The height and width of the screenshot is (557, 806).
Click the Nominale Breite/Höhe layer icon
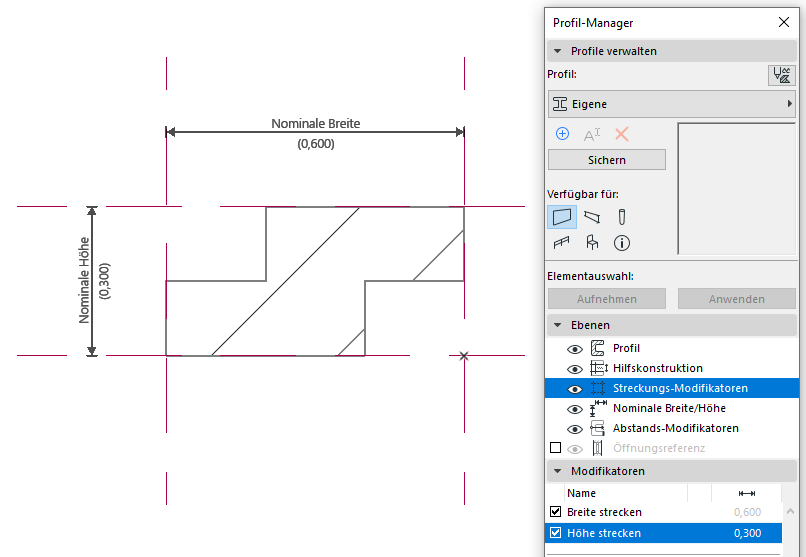click(x=598, y=408)
